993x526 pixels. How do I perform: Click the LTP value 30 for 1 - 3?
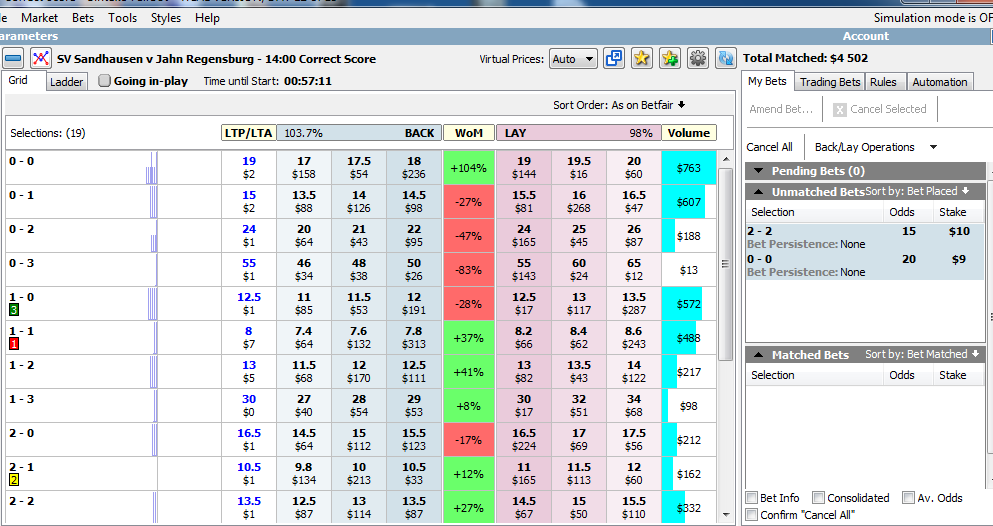pos(249,399)
